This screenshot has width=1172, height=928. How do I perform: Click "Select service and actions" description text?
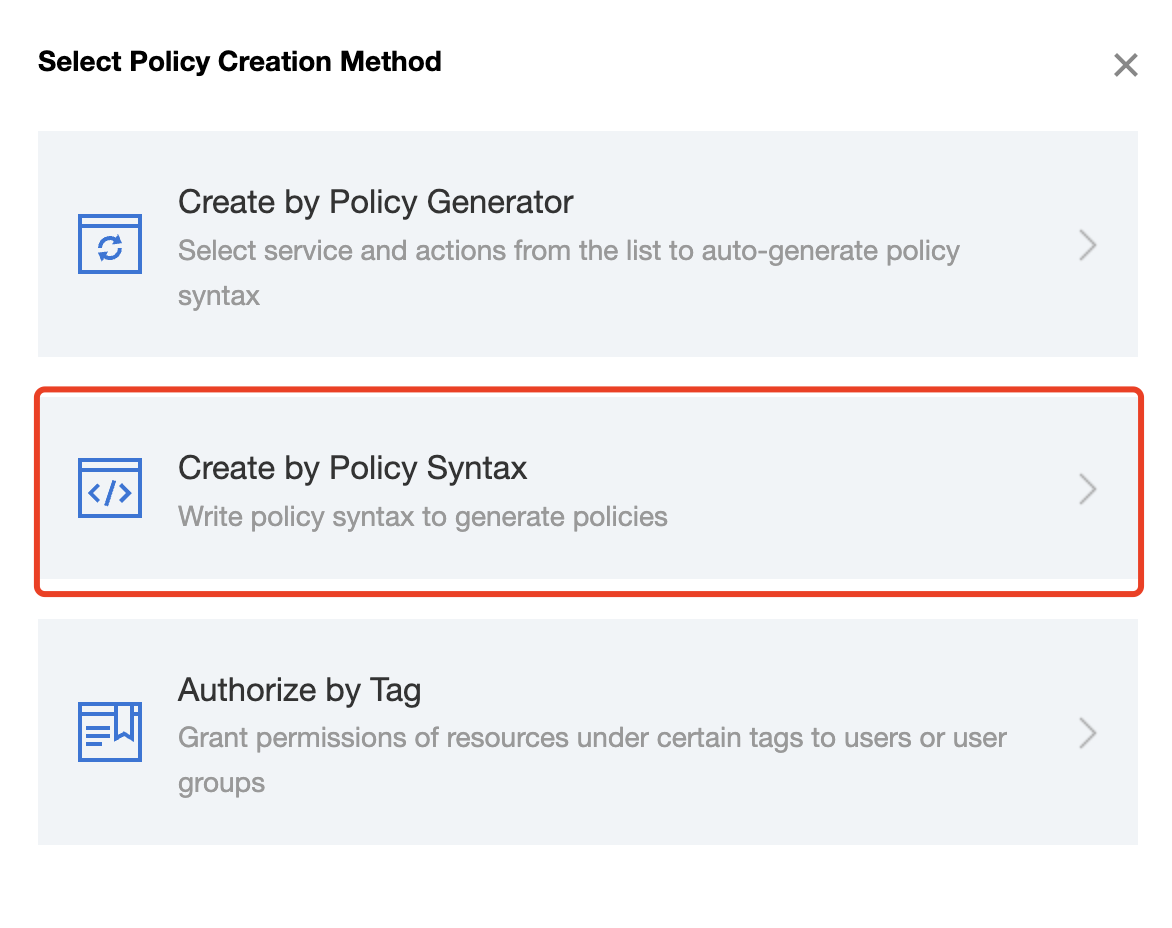(x=568, y=250)
